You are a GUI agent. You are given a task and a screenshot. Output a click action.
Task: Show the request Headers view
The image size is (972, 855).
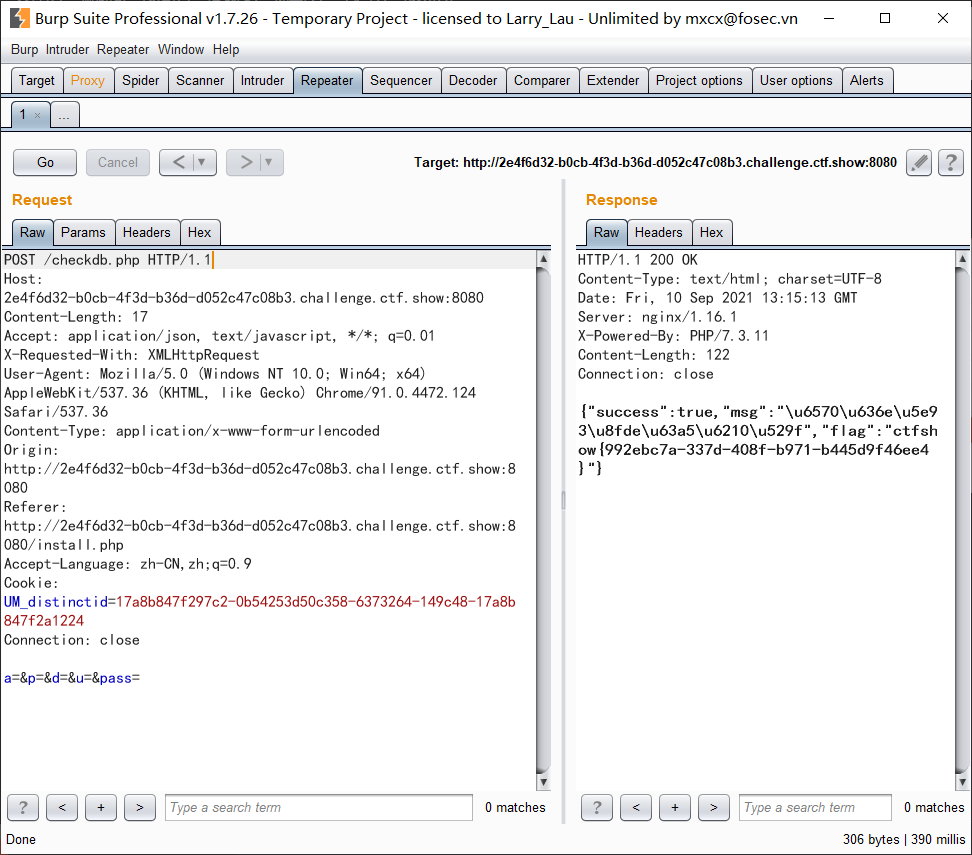pyautogui.click(x=146, y=233)
